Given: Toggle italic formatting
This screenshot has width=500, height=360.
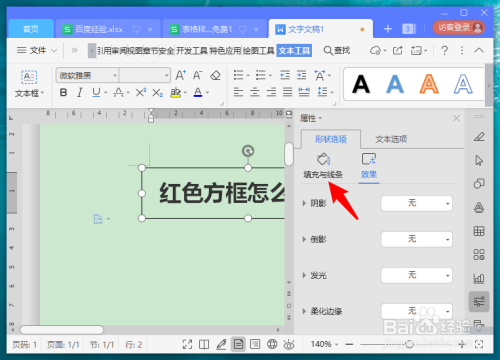Looking at the screenshot, I should (80, 92).
